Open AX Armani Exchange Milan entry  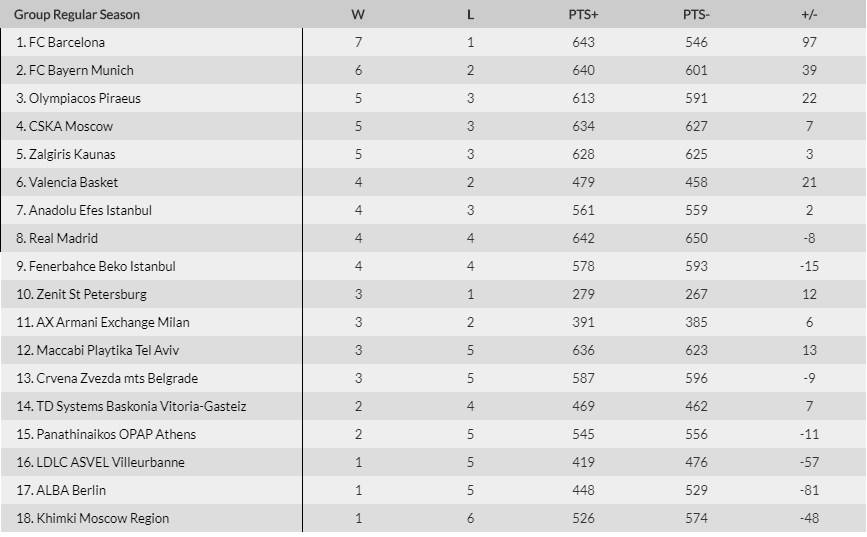109,322
